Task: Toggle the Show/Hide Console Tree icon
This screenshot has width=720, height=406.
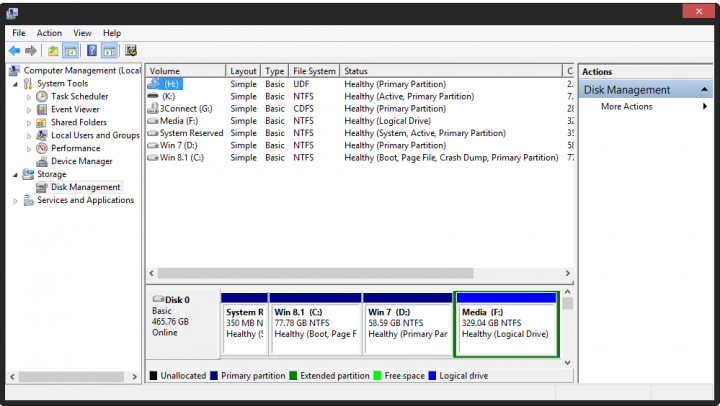Action: click(x=70, y=51)
